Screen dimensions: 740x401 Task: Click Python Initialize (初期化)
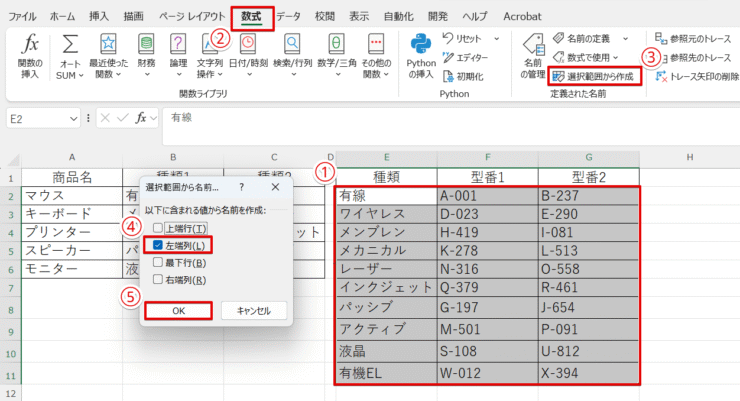(463, 76)
